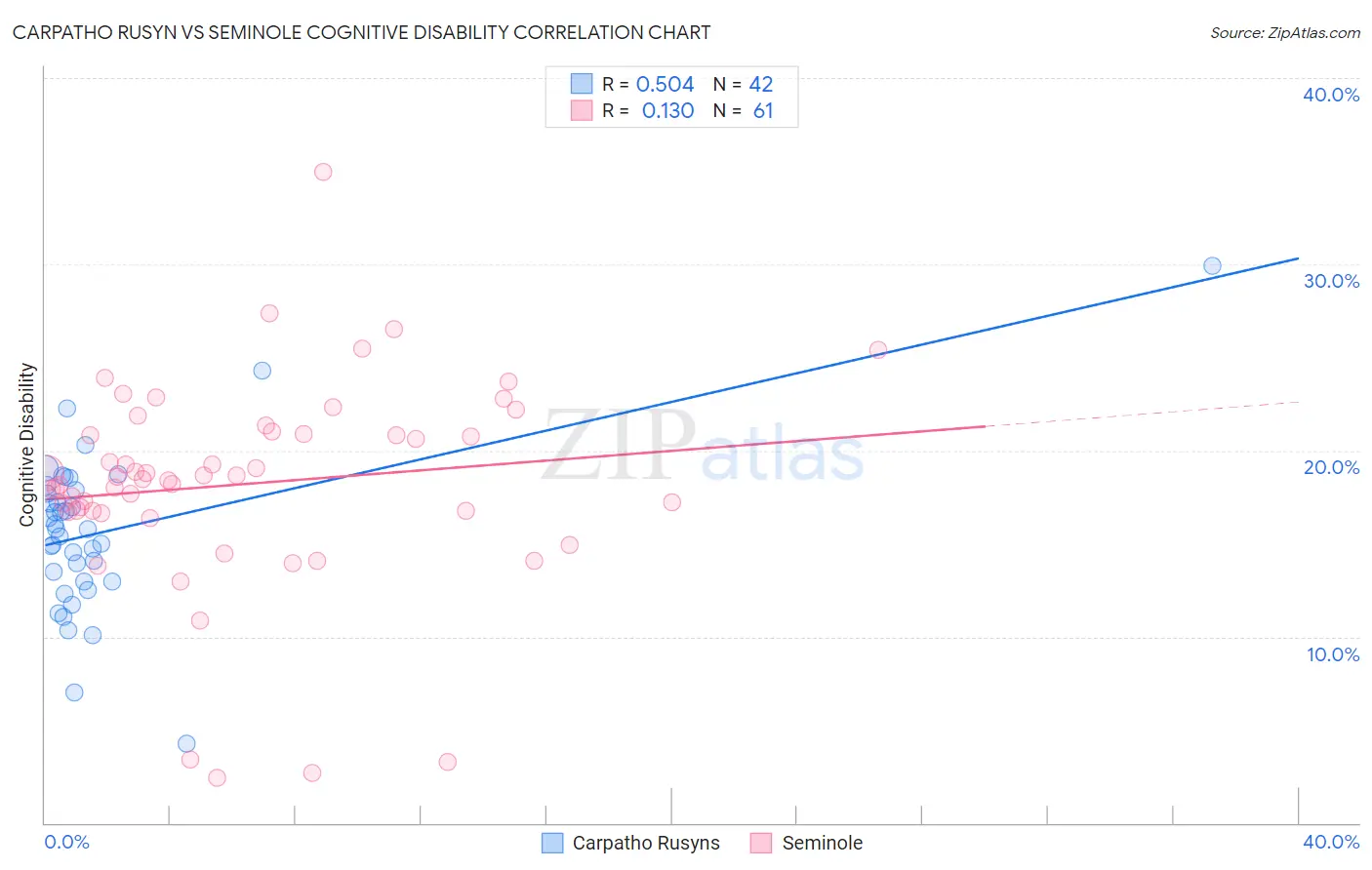Viewport: 1372px width, 870px height.
Task: Click the 40.0% y-axis tick label
Action: tap(1331, 95)
